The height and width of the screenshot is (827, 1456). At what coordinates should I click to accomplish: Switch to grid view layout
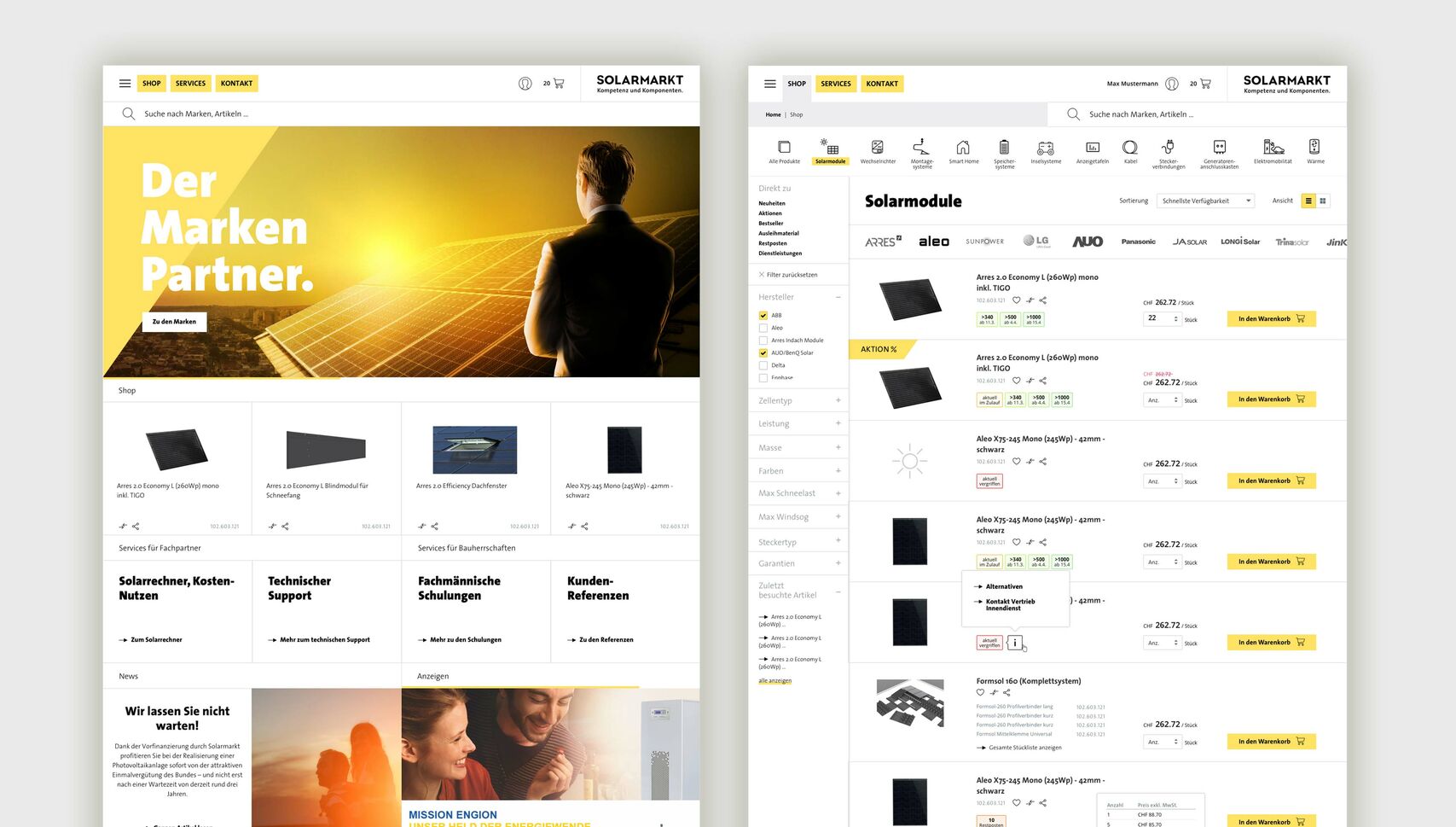pyautogui.click(x=1323, y=201)
